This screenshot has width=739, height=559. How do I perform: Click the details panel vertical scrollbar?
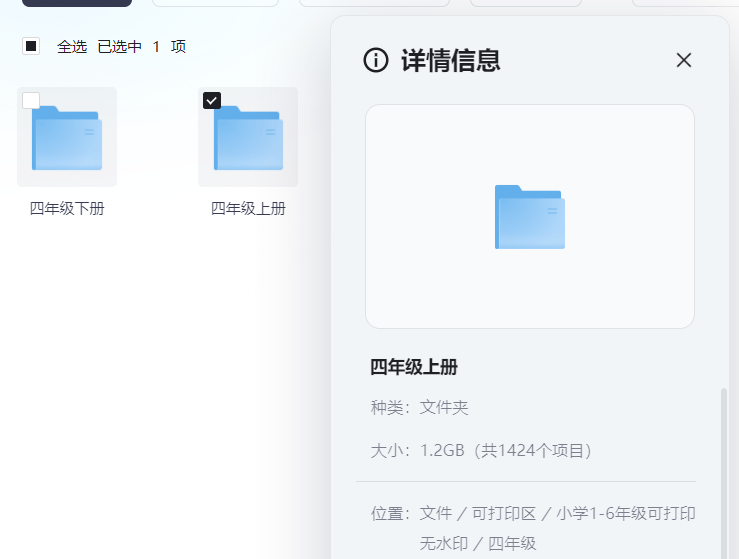pos(724,470)
